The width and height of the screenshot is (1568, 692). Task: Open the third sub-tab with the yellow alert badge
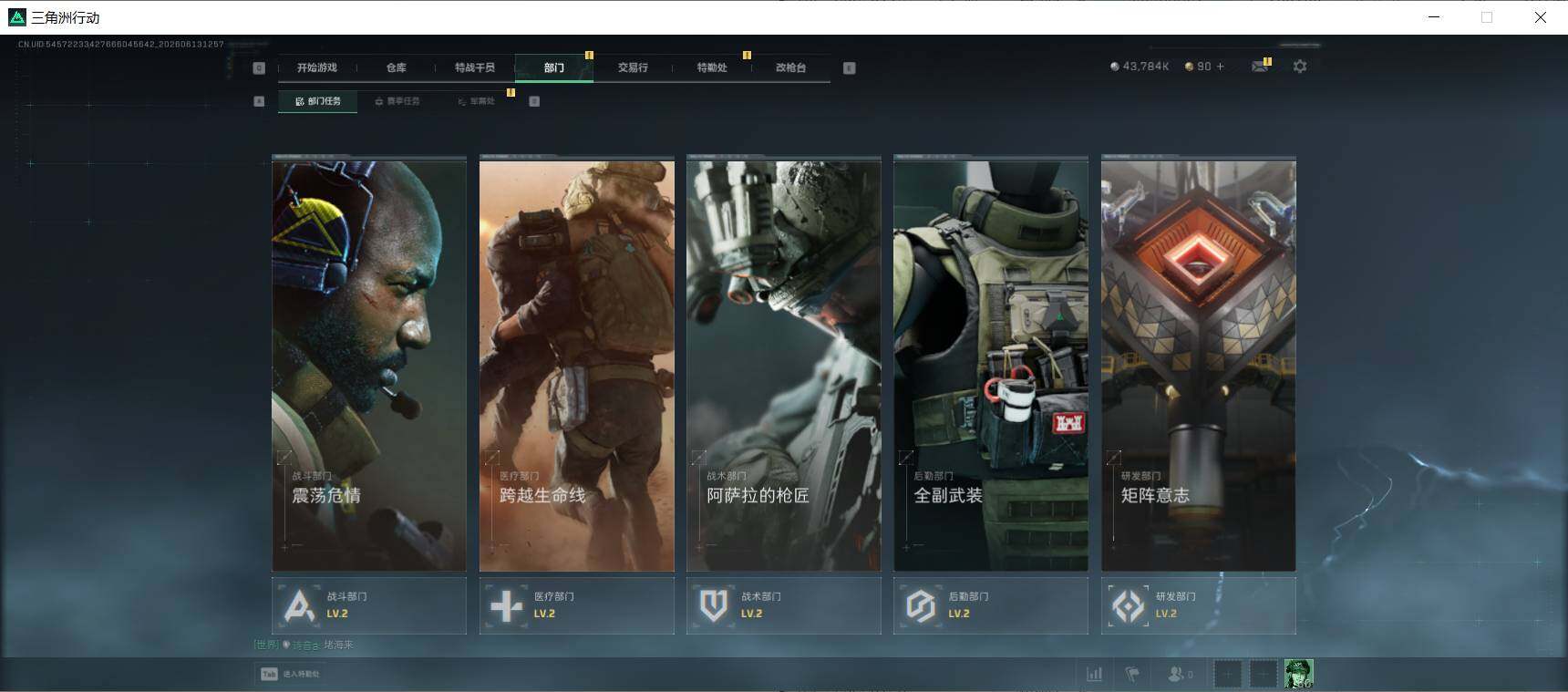(x=477, y=101)
